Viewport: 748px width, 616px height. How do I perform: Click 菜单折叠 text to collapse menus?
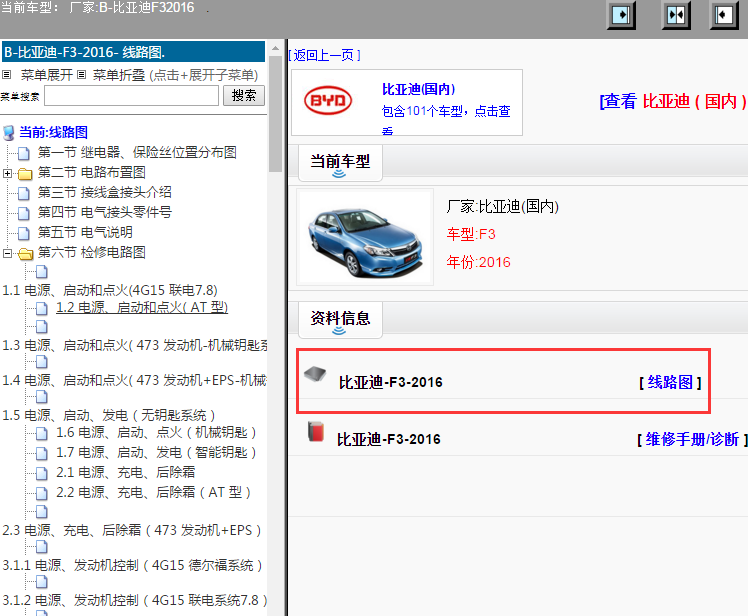pos(119,75)
